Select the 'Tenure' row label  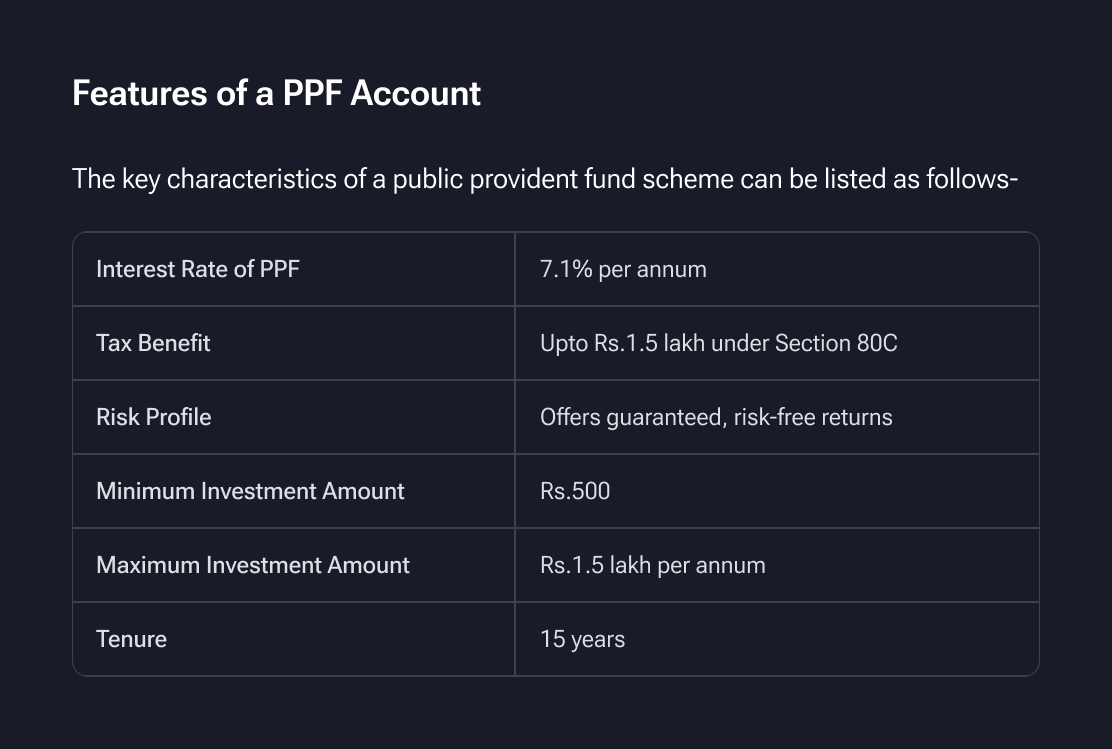131,639
